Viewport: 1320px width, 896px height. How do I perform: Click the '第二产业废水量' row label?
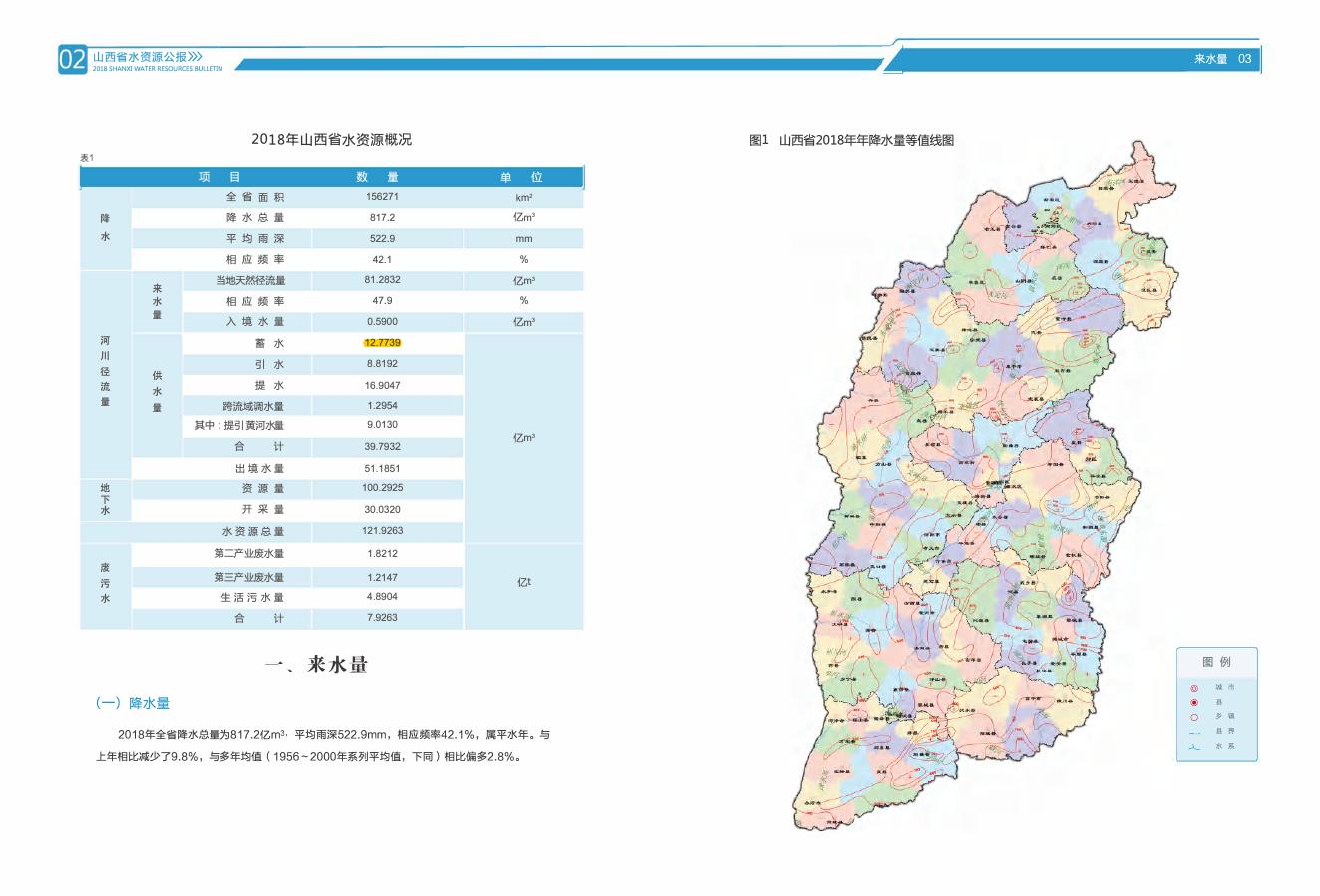(x=249, y=554)
